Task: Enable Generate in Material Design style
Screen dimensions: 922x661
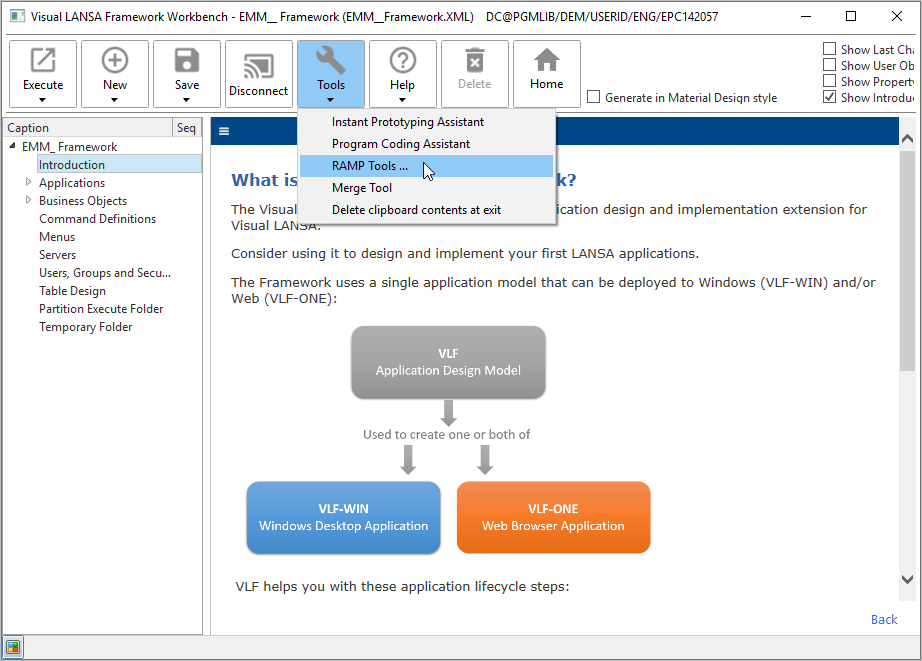Action: click(x=594, y=97)
